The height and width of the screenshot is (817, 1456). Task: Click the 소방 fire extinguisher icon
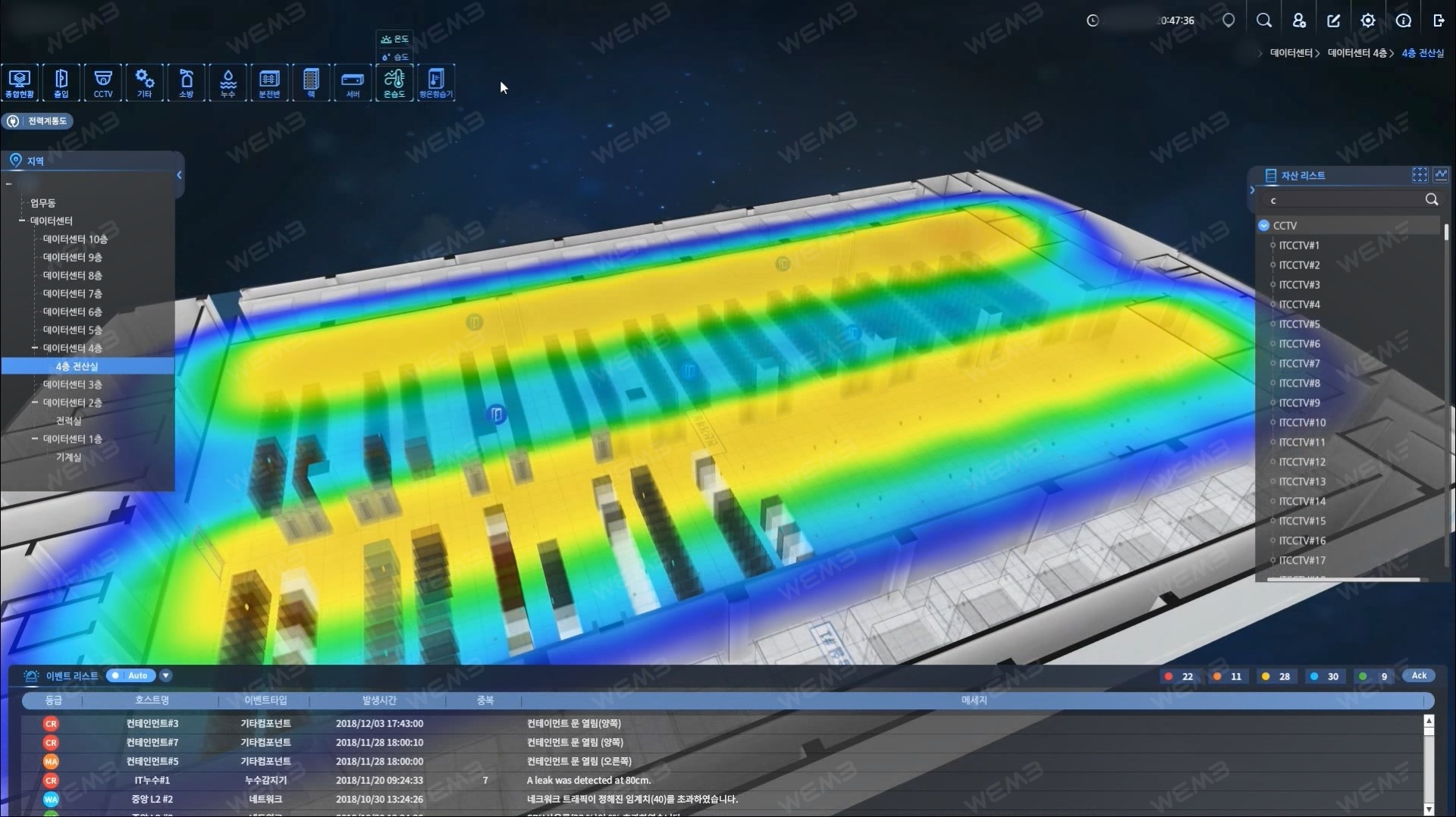click(x=187, y=83)
